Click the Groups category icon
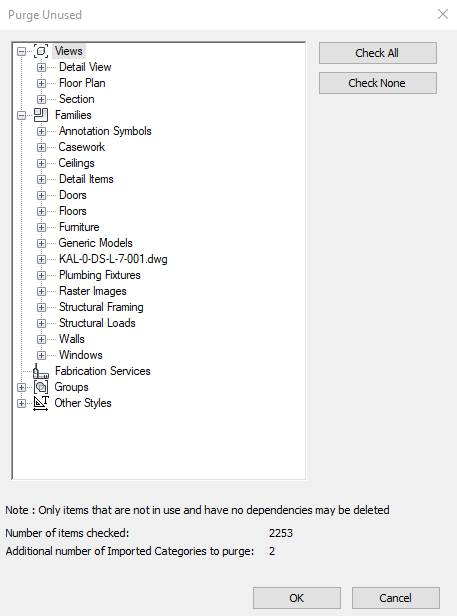Screen dimensions: 457x616 tap(41, 387)
